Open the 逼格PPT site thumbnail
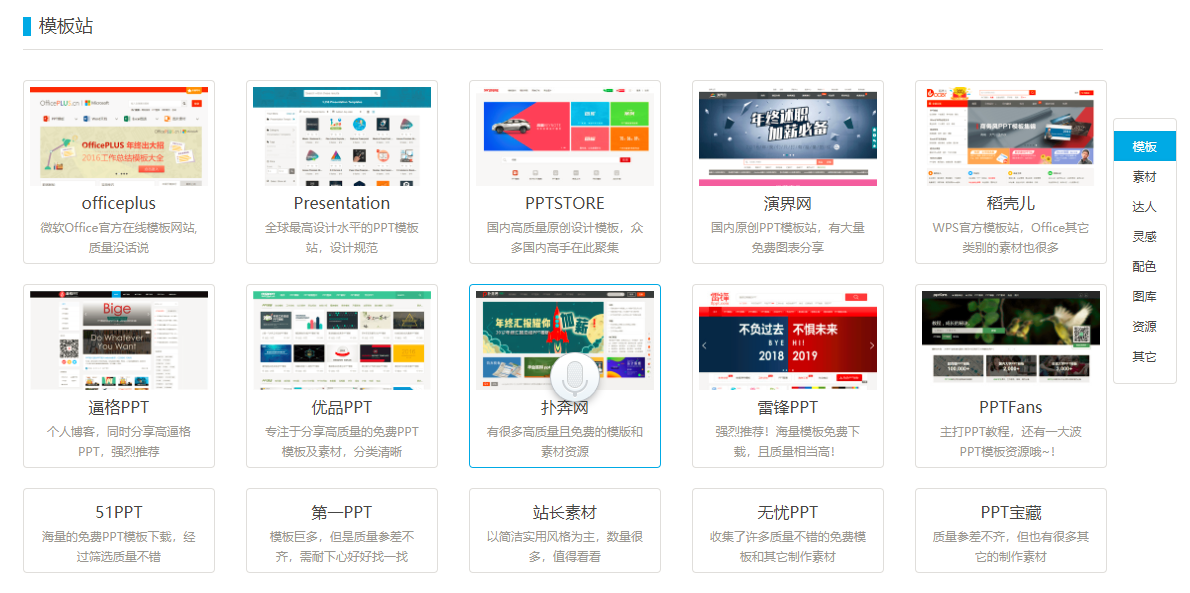This screenshot has height=593, width=1190. [119, 339]
